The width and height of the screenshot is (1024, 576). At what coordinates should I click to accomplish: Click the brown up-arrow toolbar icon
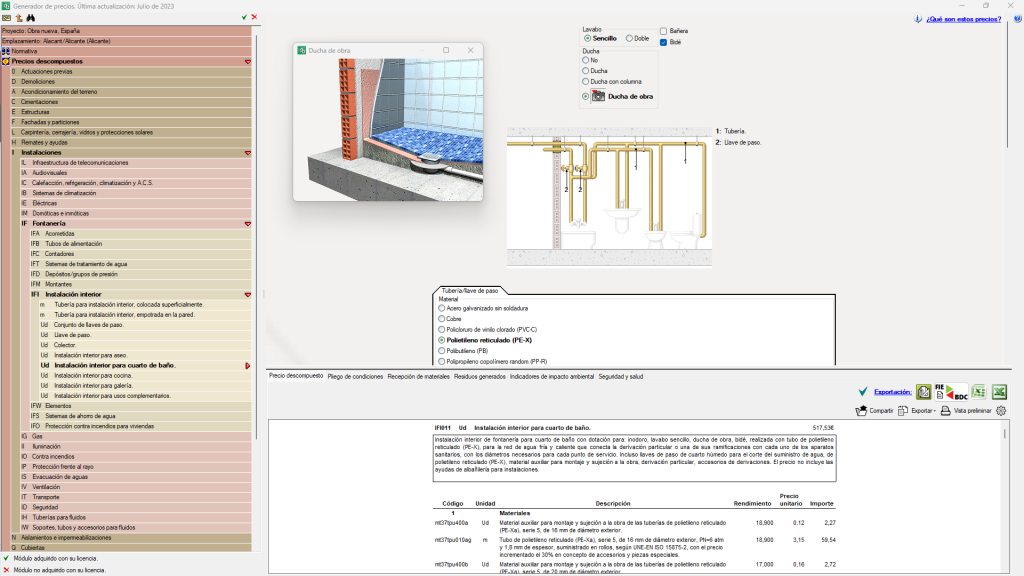(x=19, y=18)
